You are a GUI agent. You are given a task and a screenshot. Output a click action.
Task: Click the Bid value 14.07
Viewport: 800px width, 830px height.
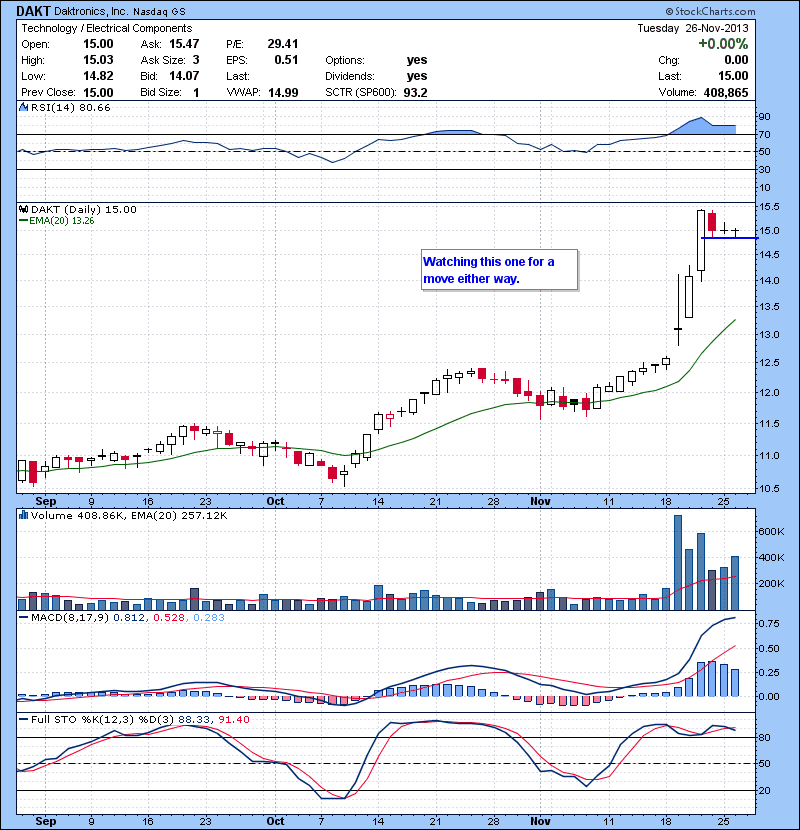pos(184,76)
